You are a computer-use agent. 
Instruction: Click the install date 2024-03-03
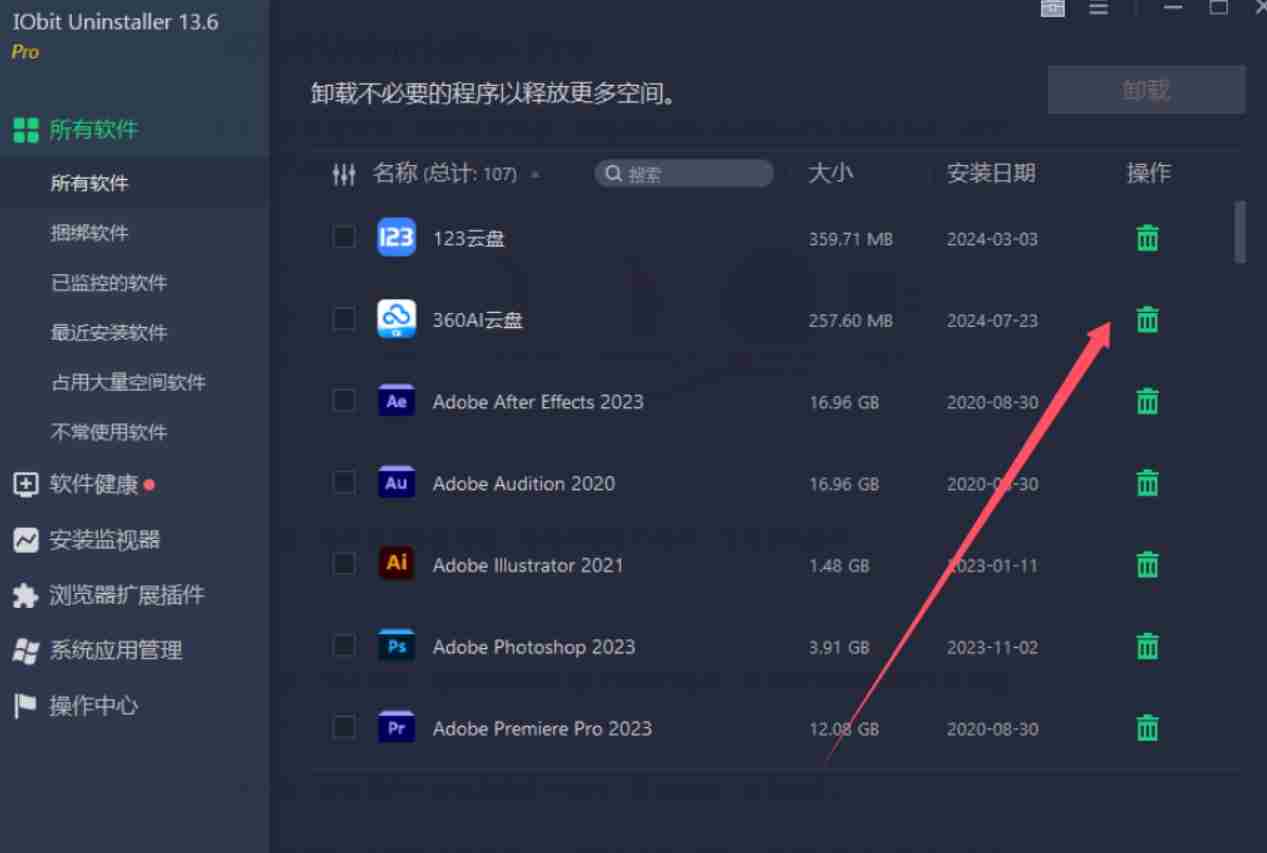point(993,239)
